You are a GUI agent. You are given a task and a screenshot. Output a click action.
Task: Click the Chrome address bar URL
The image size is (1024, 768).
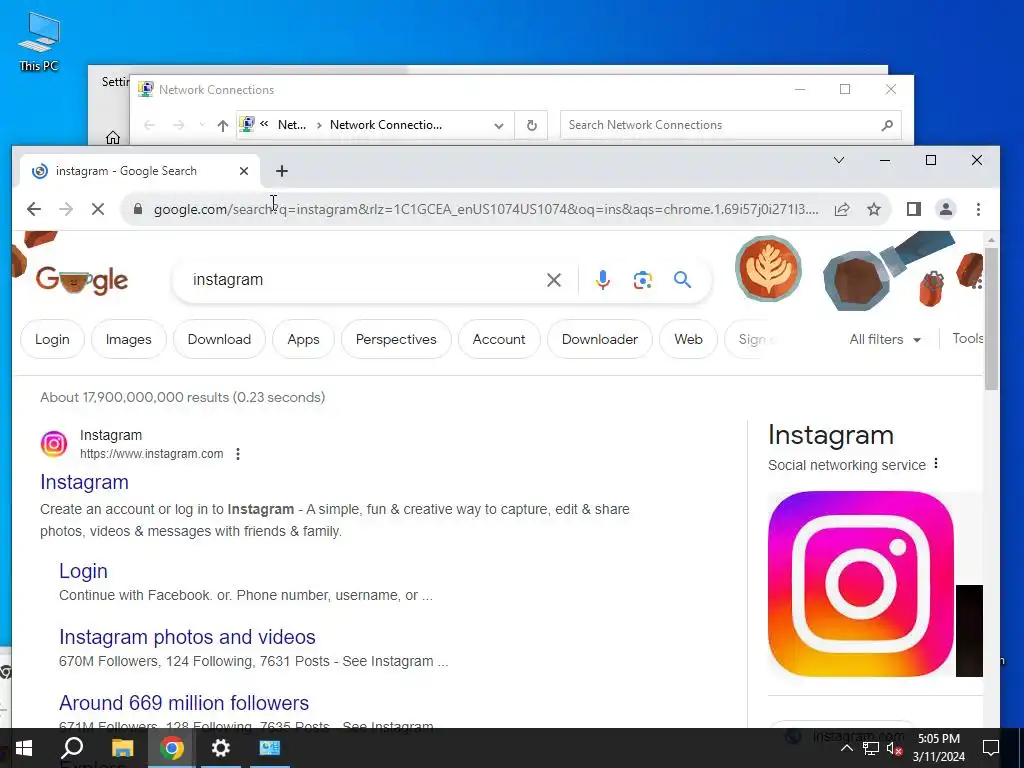[x=486, y=209]
